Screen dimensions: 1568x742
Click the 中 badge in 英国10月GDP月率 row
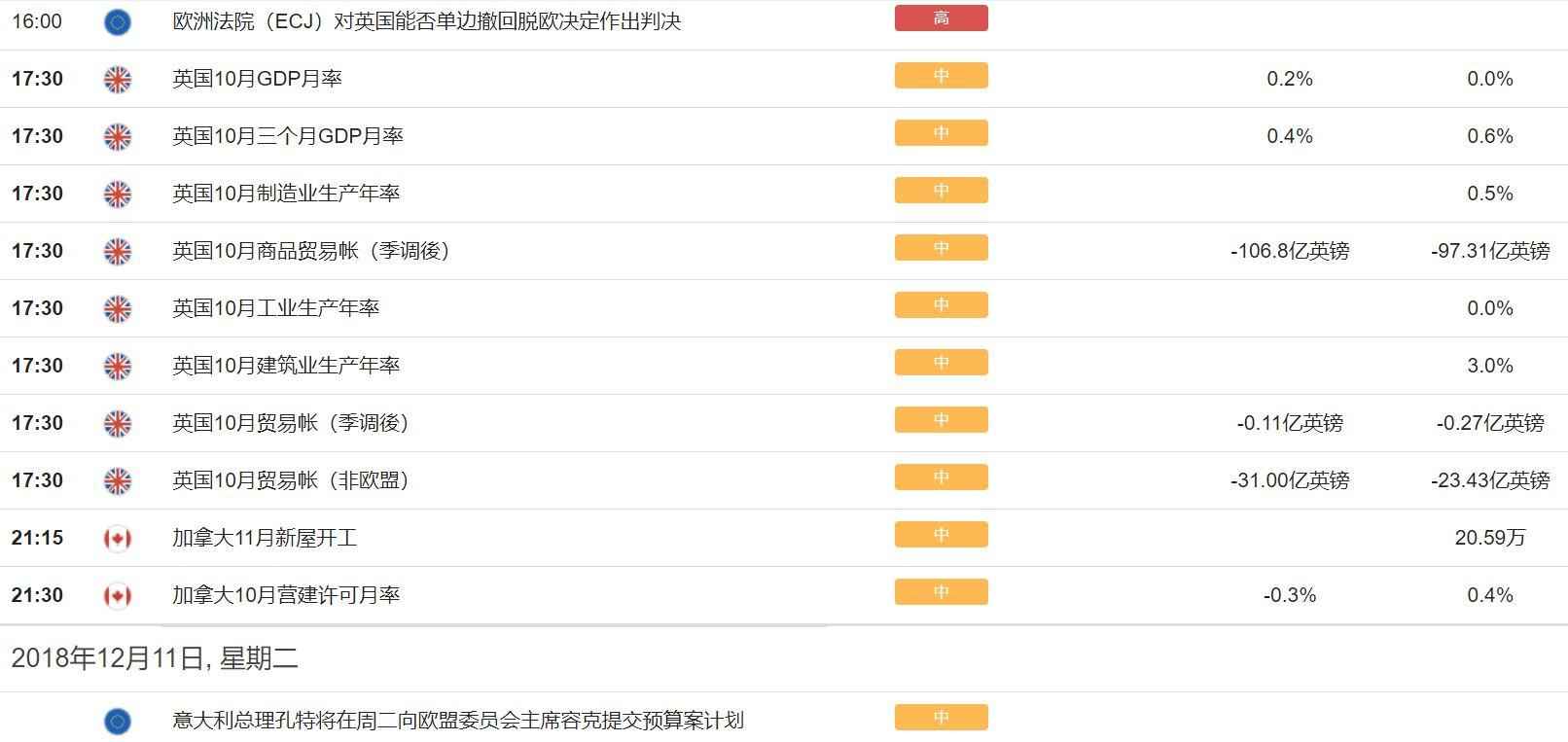pyautogui.click(x=941, y=76)
